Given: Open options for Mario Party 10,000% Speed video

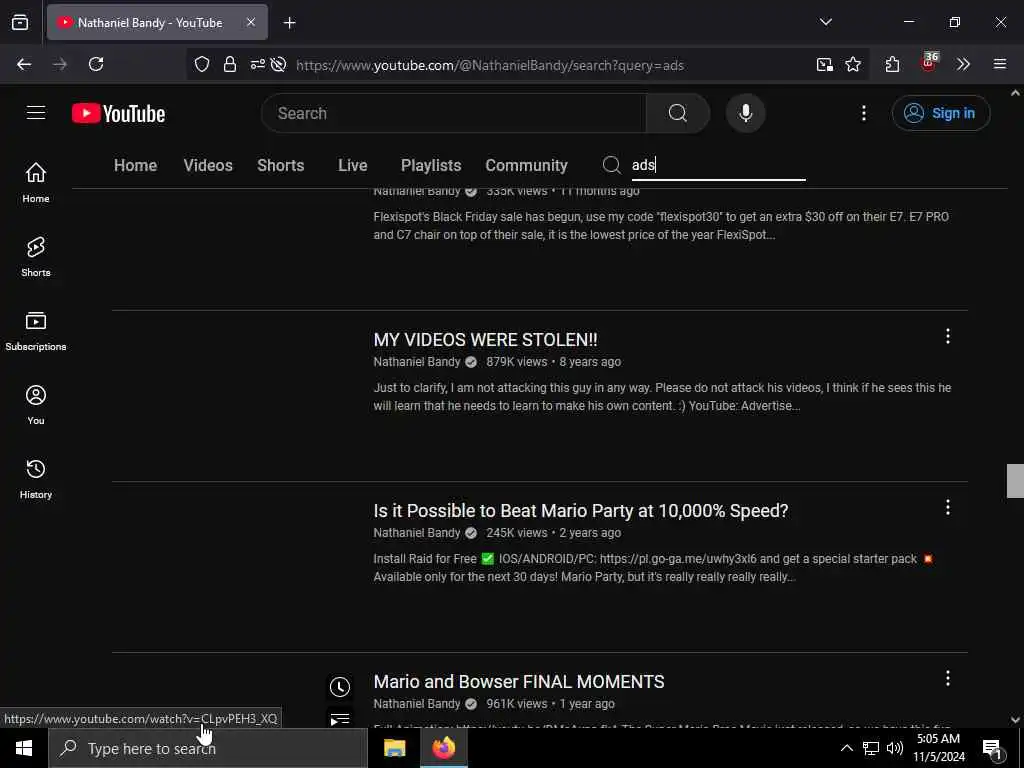Looking at the screenshot, I should 948,507.
